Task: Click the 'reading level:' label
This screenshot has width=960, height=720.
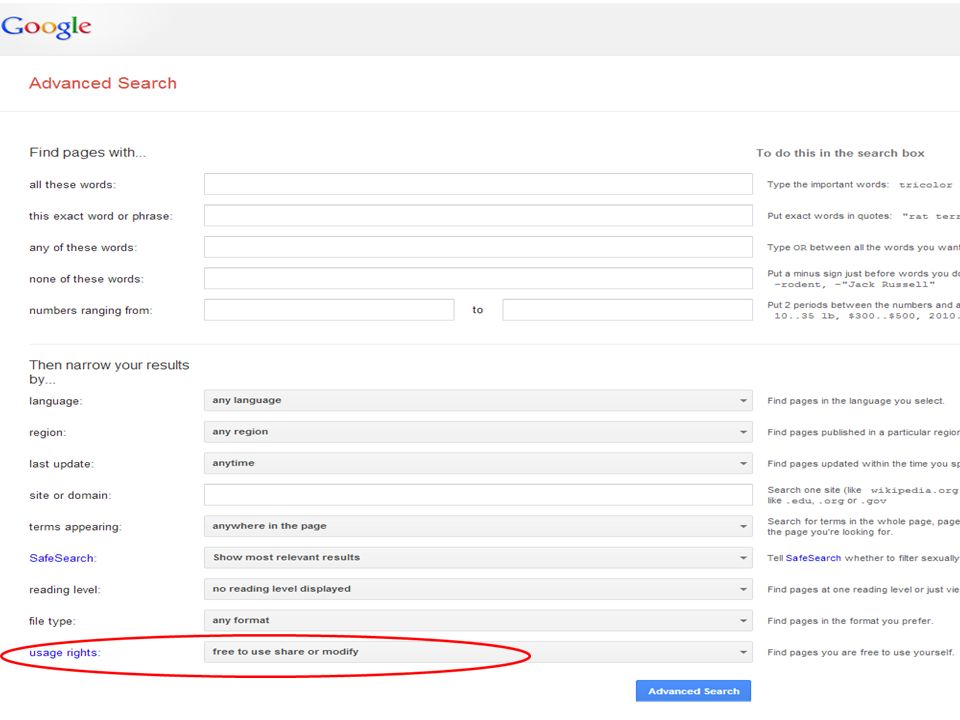Action: [x=65, y=590]
